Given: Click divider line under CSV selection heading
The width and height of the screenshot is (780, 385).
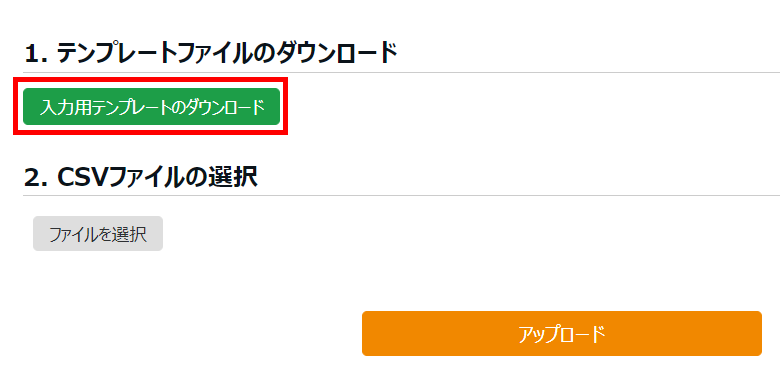Looking at the screenshot, I should [401, 195].
